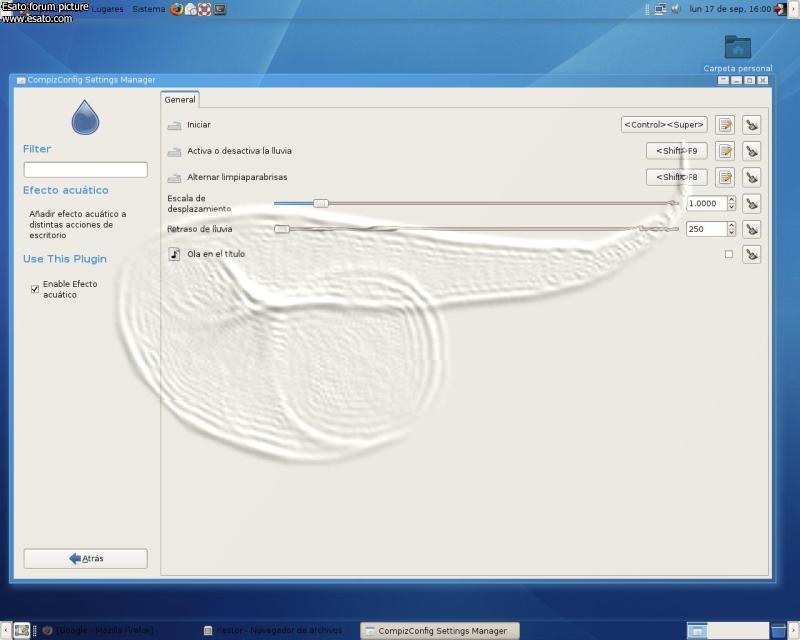Screen dimensions: 800x640
Task: Click the Filter text input field
Action: coord(85,170)
